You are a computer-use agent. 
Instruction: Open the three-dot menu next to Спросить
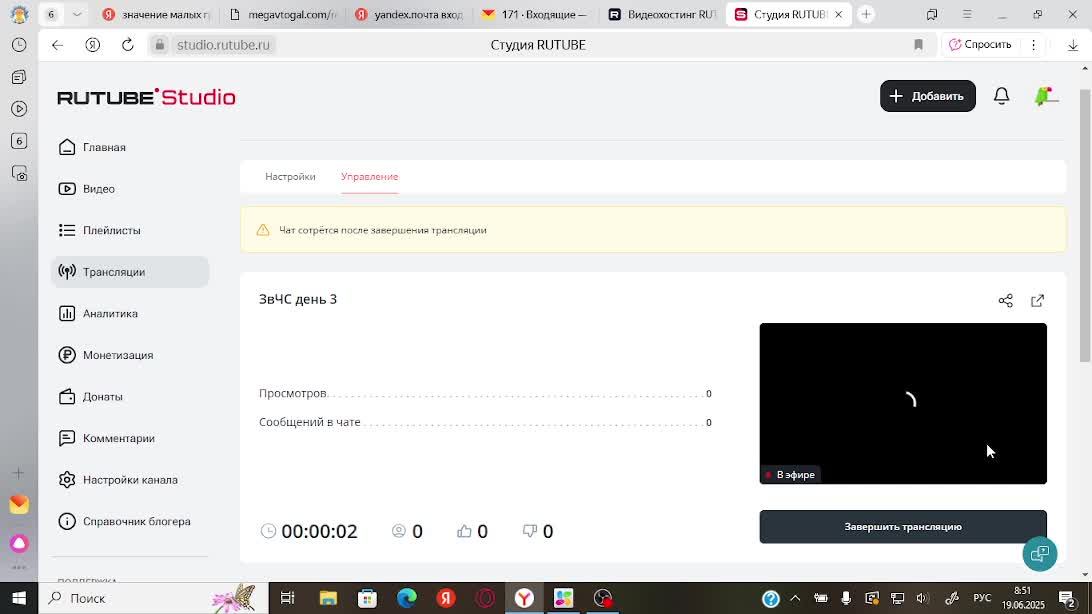(x=1034, y=45)
